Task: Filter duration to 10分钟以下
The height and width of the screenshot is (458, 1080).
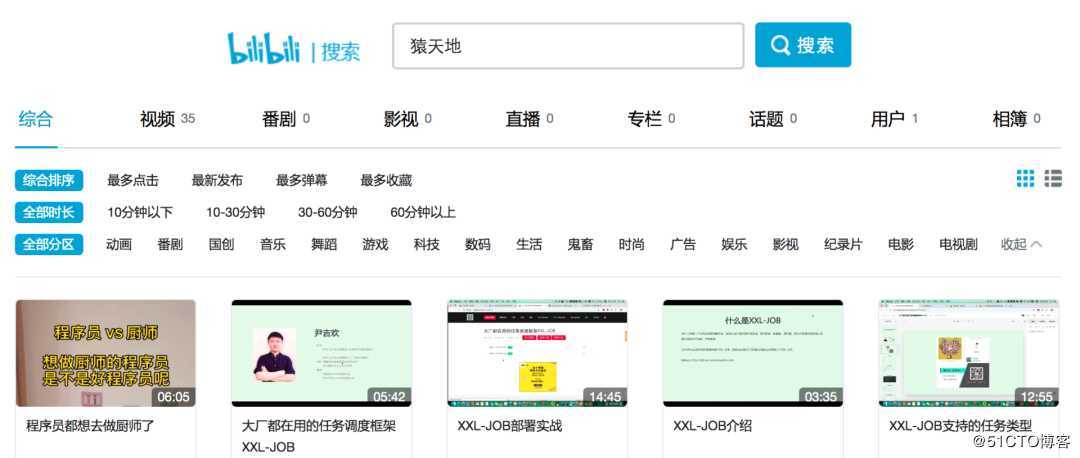Action: coord(140,212)
